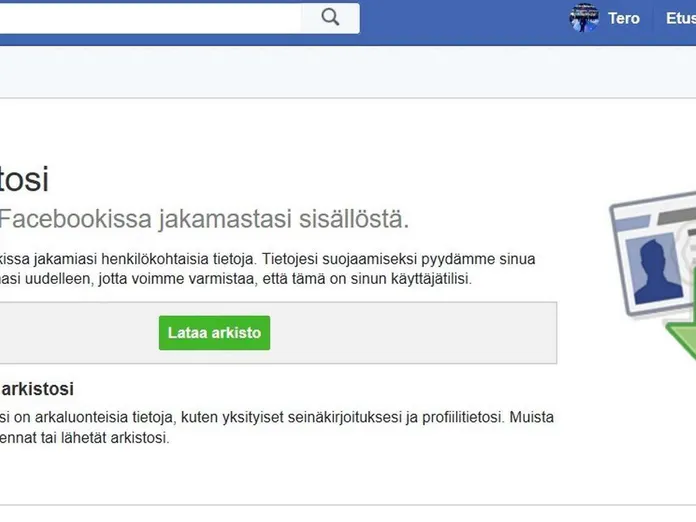Click text 'Tietojesi suojaamiseksi pyydämme sinua'
The width and height of the screenshot is (696, 522).
[x=398, y=259]
